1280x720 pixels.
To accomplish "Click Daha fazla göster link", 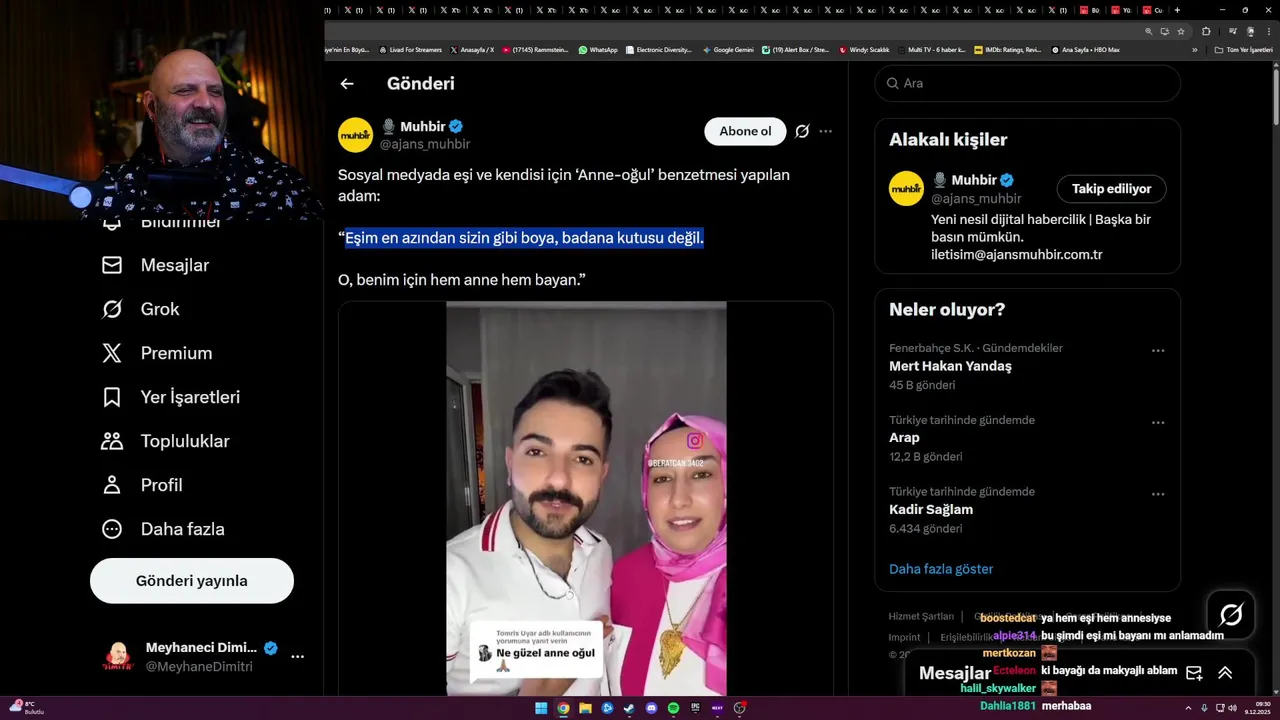I will click(x=941, y=569).
